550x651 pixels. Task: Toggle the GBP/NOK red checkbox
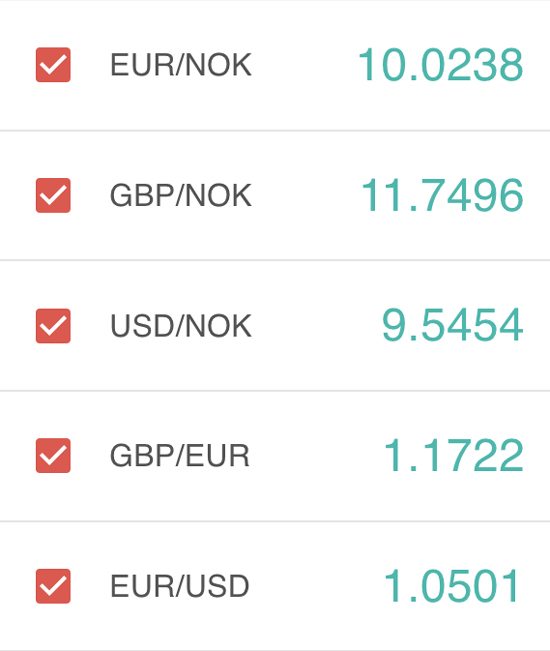click(x=53, y=196)
